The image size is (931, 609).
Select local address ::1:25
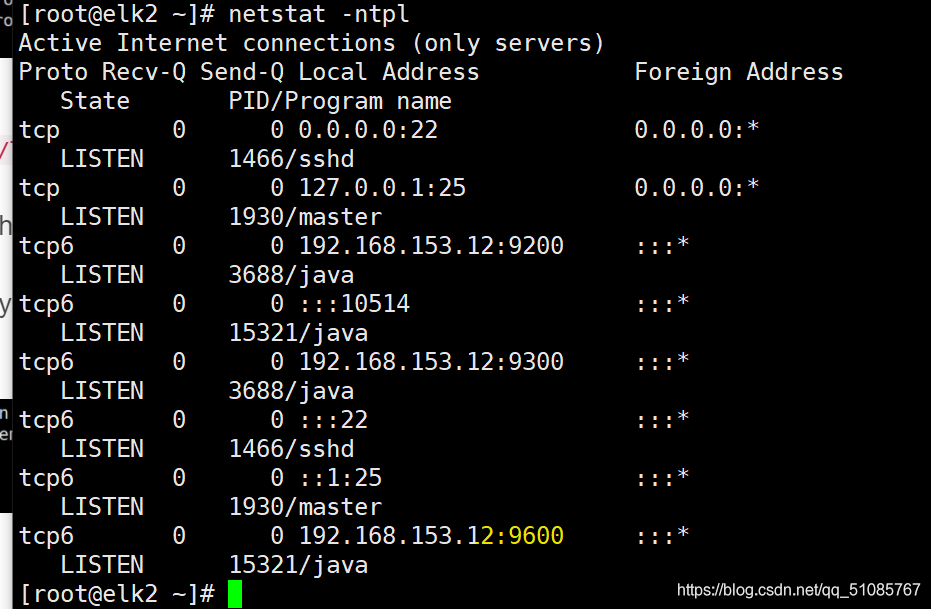[340, 478]
